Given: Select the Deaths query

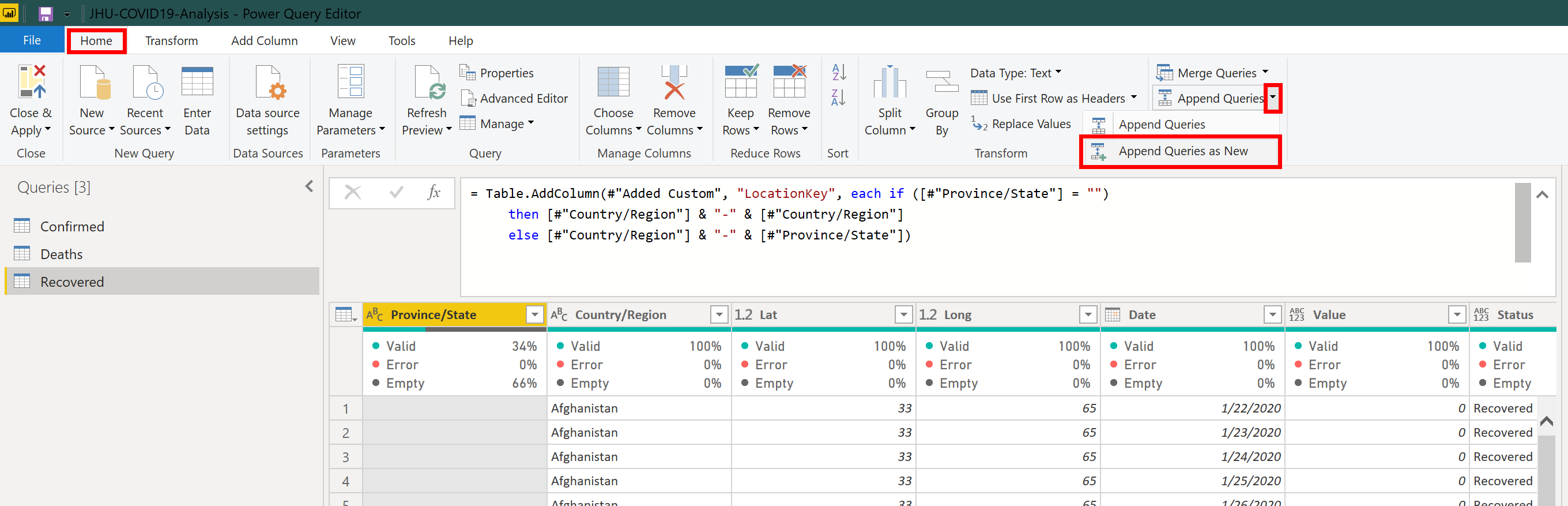Looking at the screenshot, I should tap(162, 254).
